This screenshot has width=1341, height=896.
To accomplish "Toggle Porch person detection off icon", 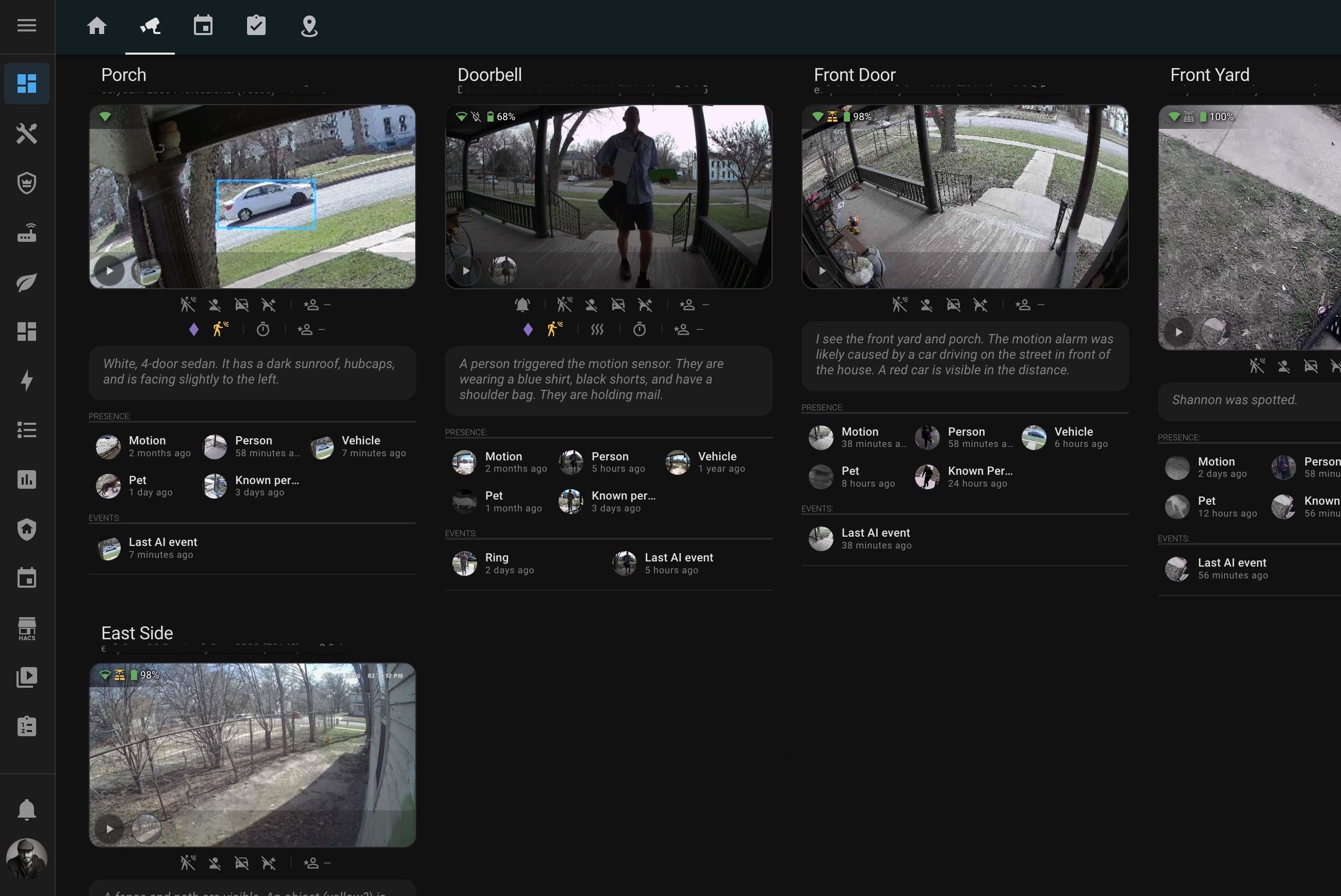I will pos(215,305).
